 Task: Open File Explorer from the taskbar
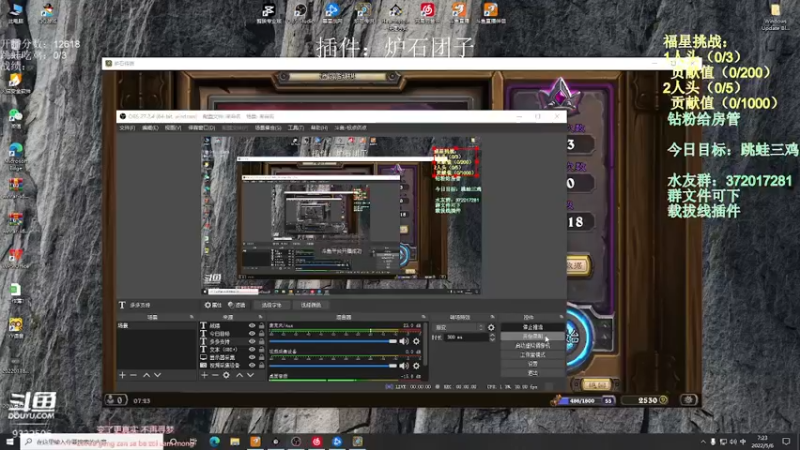click(235, 441)
